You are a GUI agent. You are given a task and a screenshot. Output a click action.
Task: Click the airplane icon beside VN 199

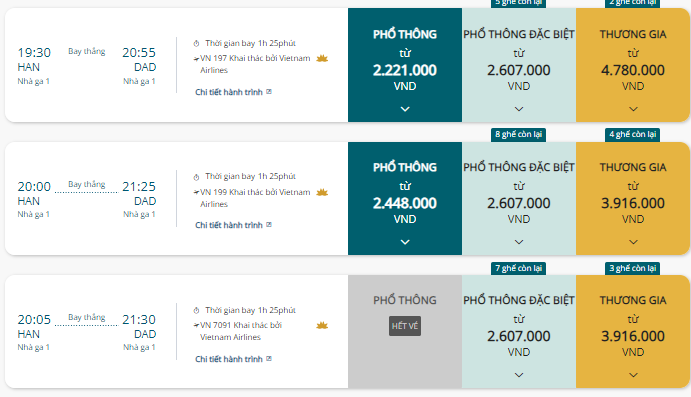tap(196, 192)
